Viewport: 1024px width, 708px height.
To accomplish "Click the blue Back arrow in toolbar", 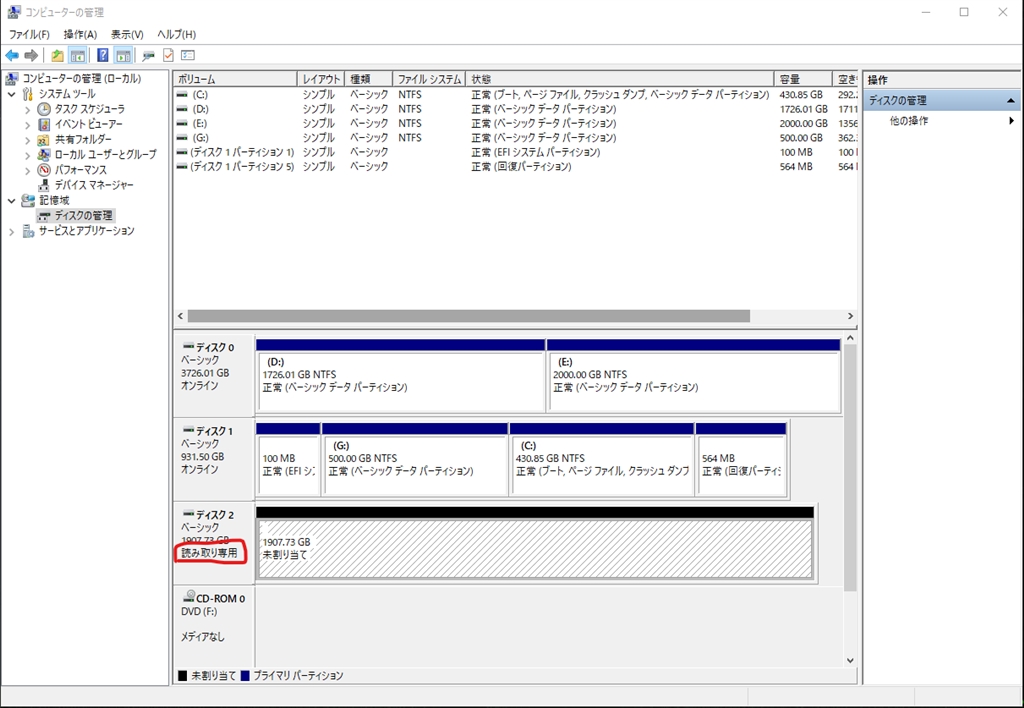I will coord(12,56).
